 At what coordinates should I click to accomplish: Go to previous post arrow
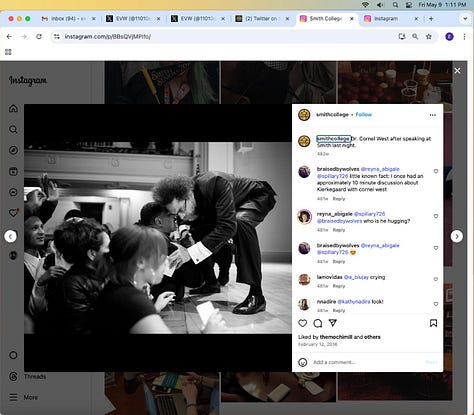tap(11, 236)
